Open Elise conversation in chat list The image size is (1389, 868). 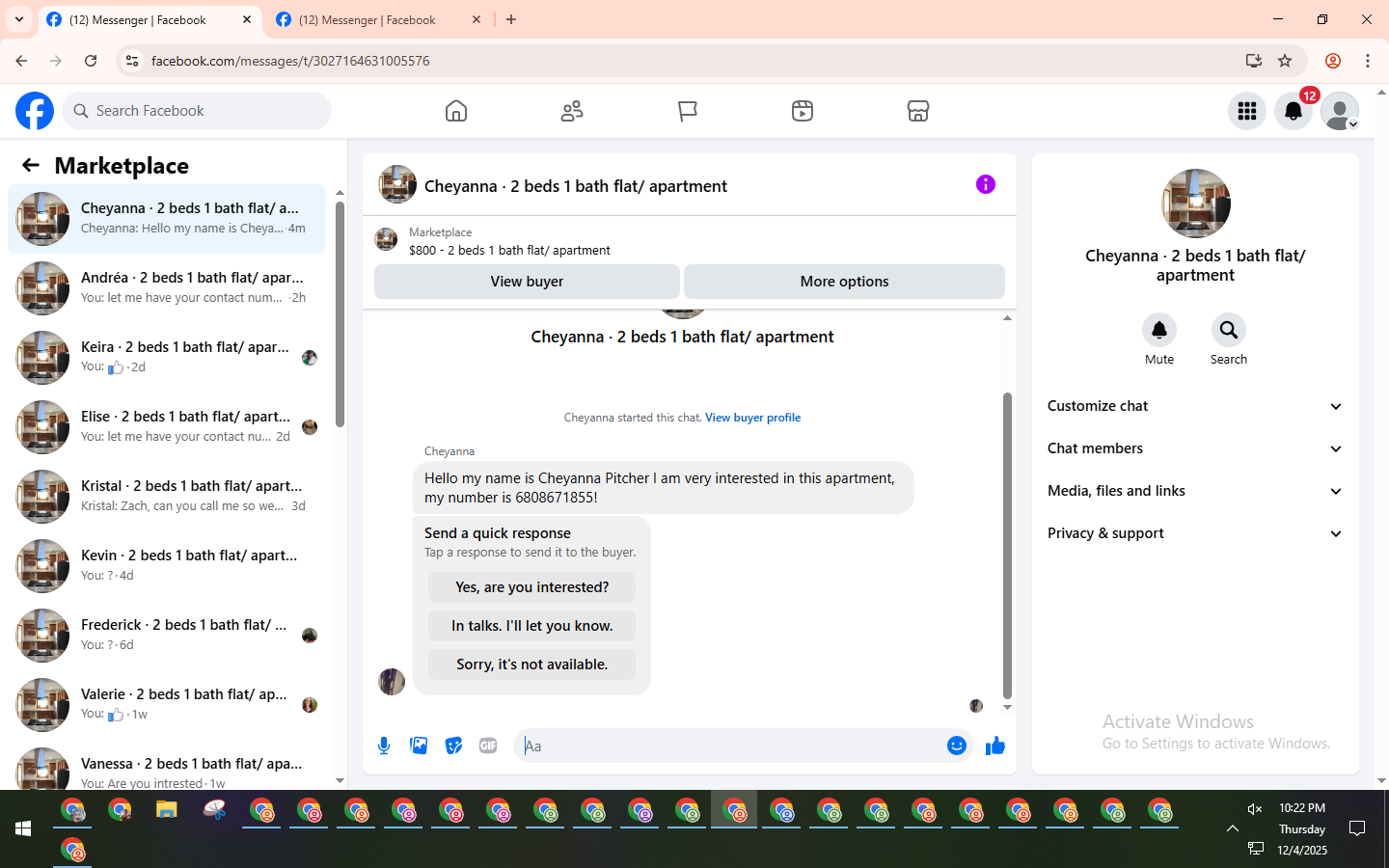[167, 427]
